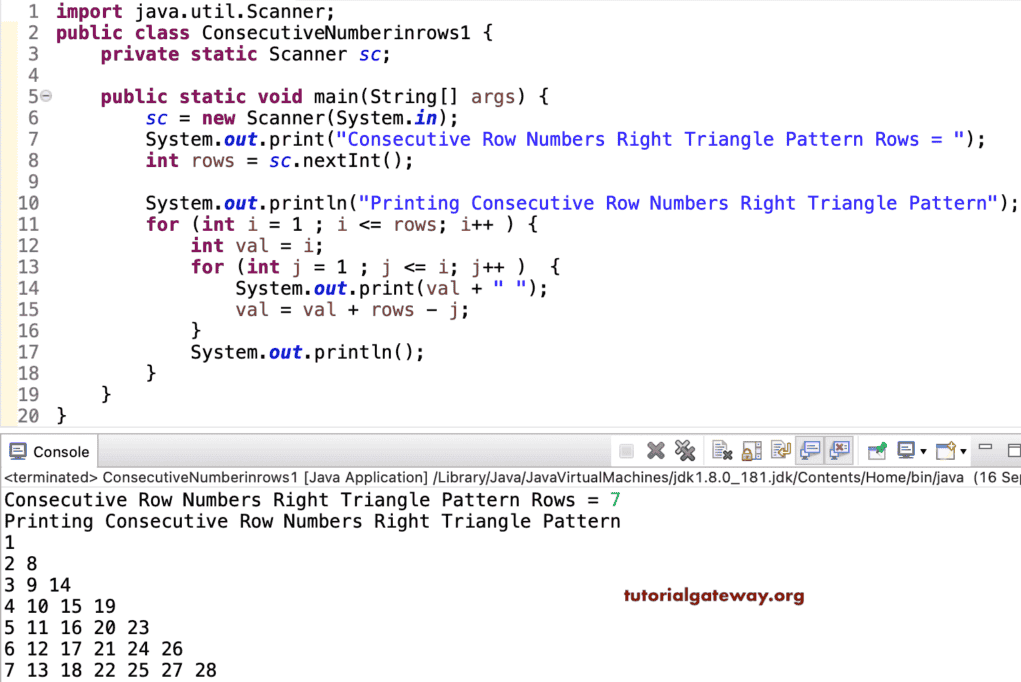Click the Terminate icon in console toolbar
This screenshot has width=1021, height=682.
point(627,450)
